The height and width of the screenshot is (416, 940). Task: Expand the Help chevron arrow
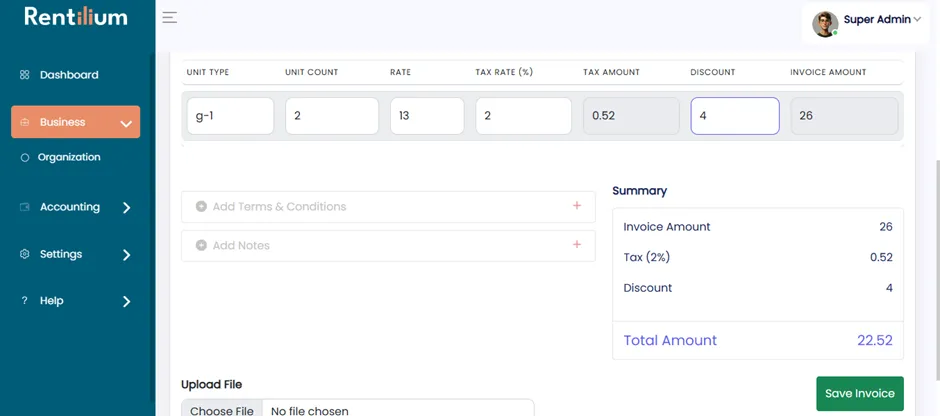(126, 302)
